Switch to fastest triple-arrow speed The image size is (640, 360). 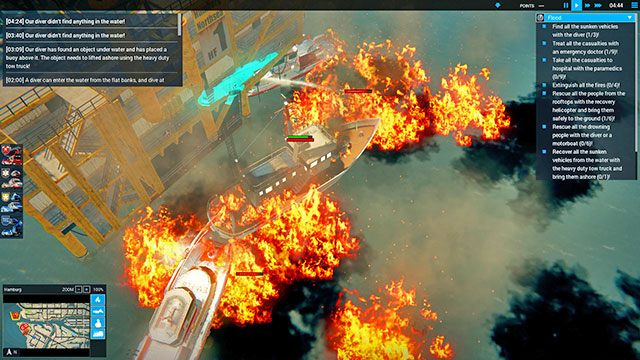click(x=598, y=5)
